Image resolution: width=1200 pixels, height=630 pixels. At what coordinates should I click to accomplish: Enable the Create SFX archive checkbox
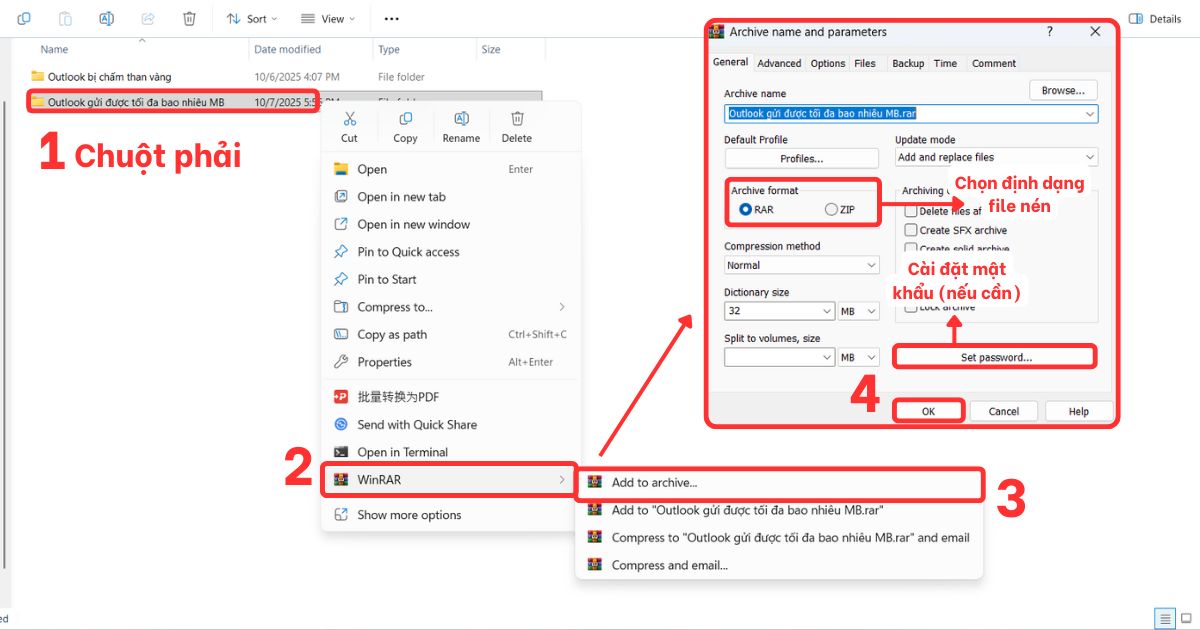[911, 229]
